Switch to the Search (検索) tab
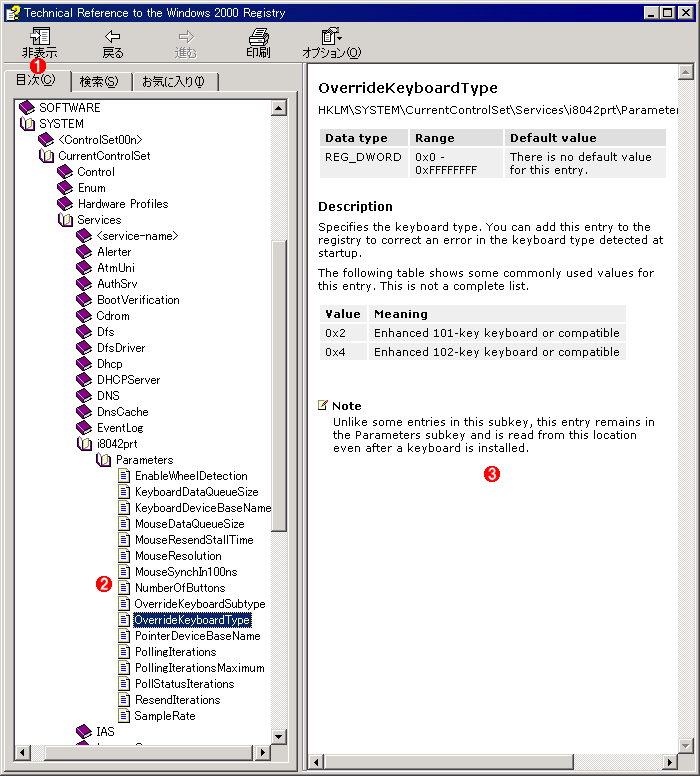Viewport: 700px width, 776px height. pyautogui.click(x=98, y=82)
